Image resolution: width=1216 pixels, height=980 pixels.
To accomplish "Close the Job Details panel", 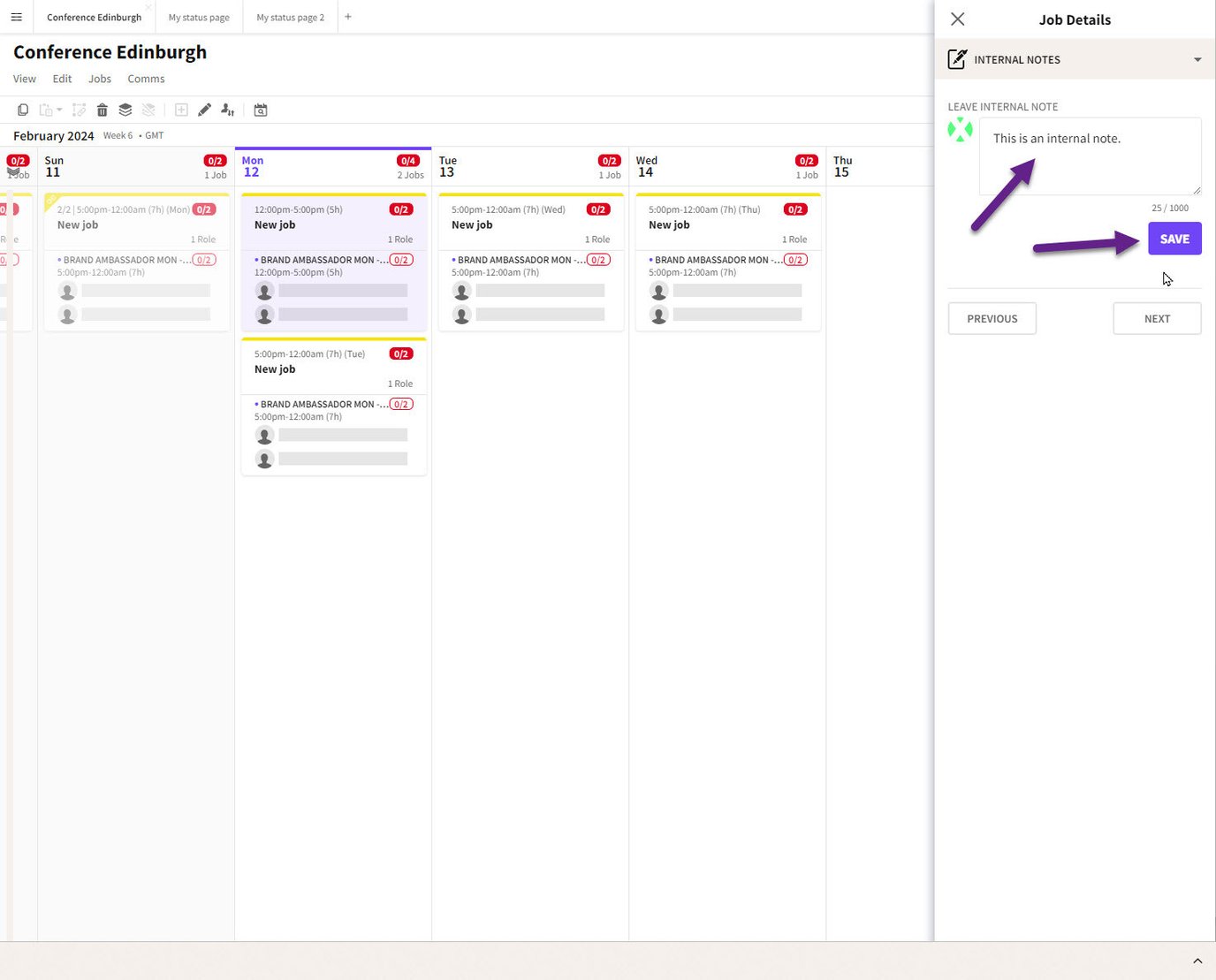I will click(x=957, y=19).
